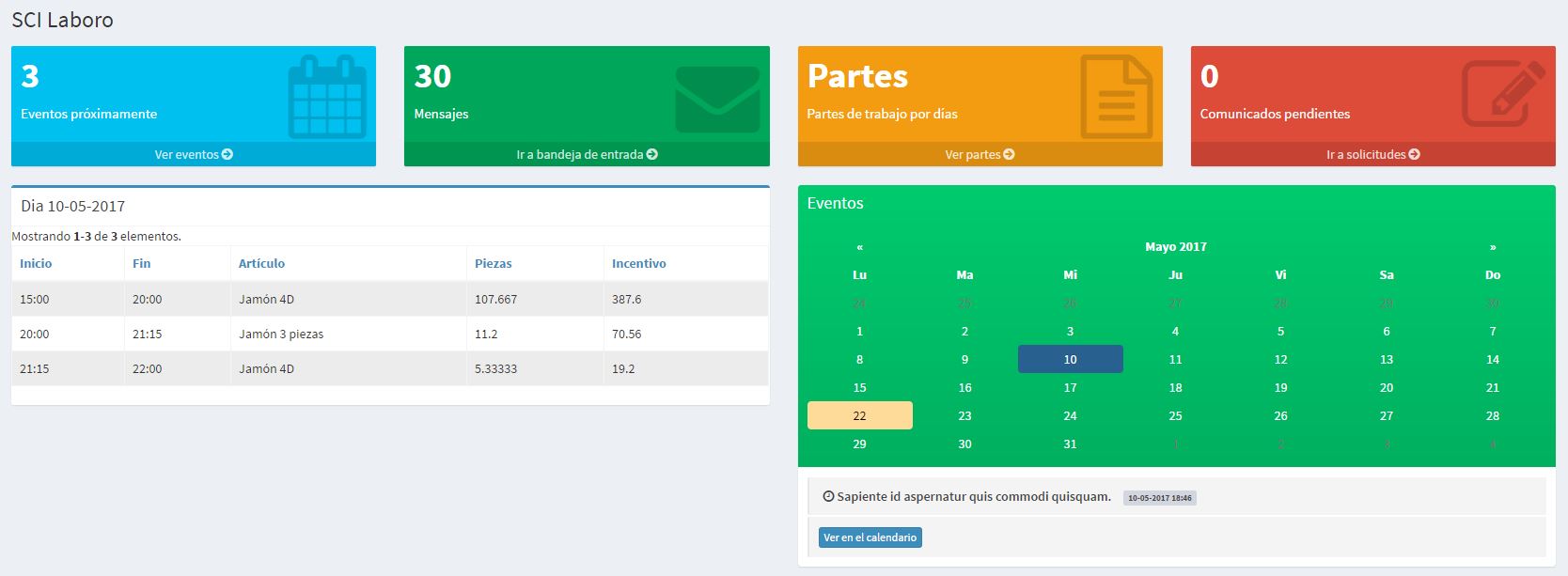Select day 31 in the calendar

1070,444
